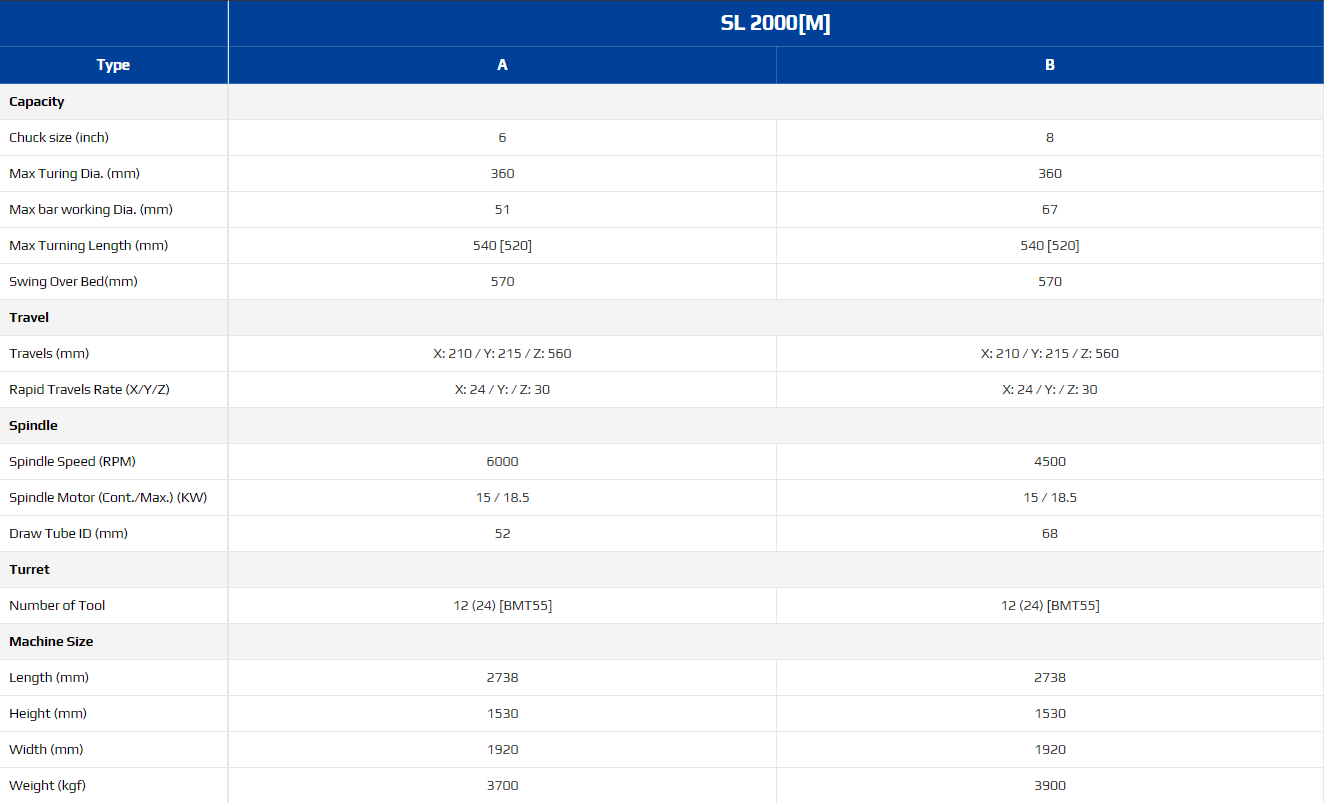Click length value 2738 for type A
Screen dimensions: 1326x803
[x=502, y=678]
